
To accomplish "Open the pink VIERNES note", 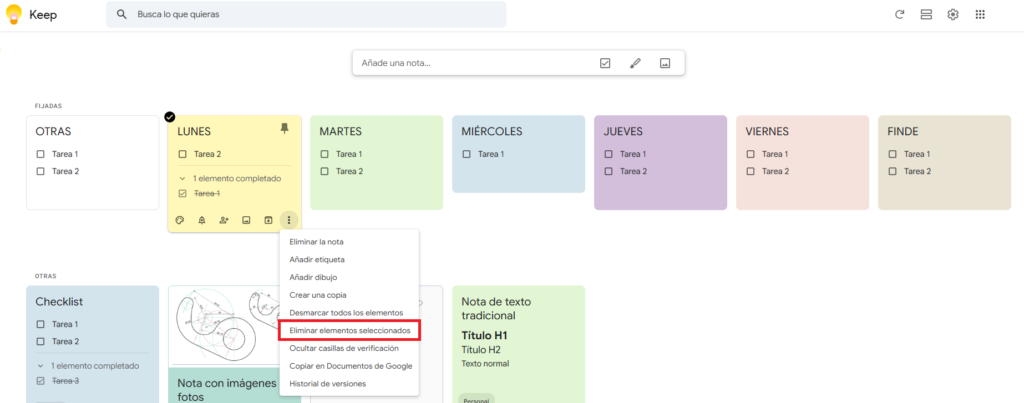I will click(x=803, y=163).
